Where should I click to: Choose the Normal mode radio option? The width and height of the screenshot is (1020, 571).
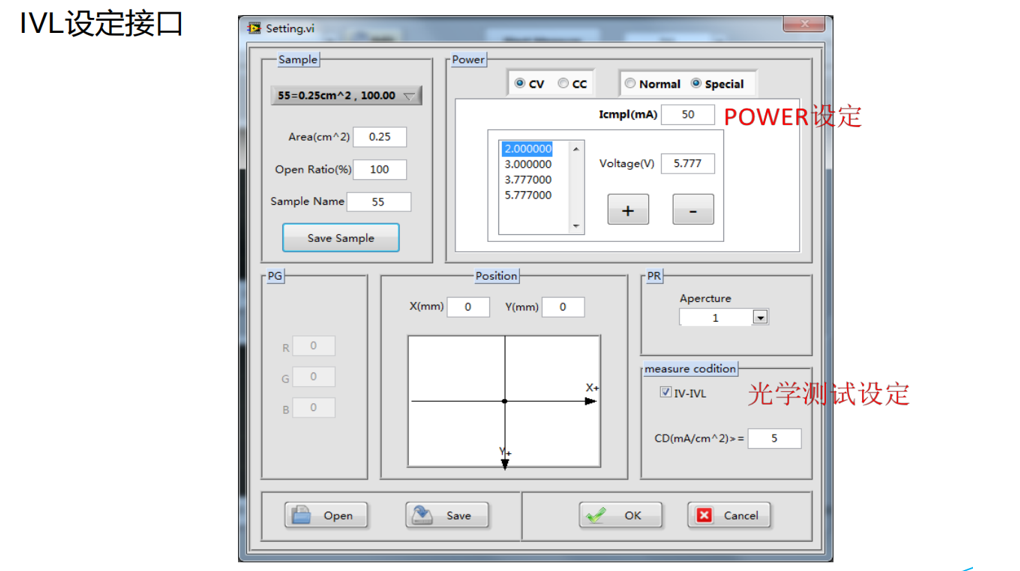coord(630,84)
